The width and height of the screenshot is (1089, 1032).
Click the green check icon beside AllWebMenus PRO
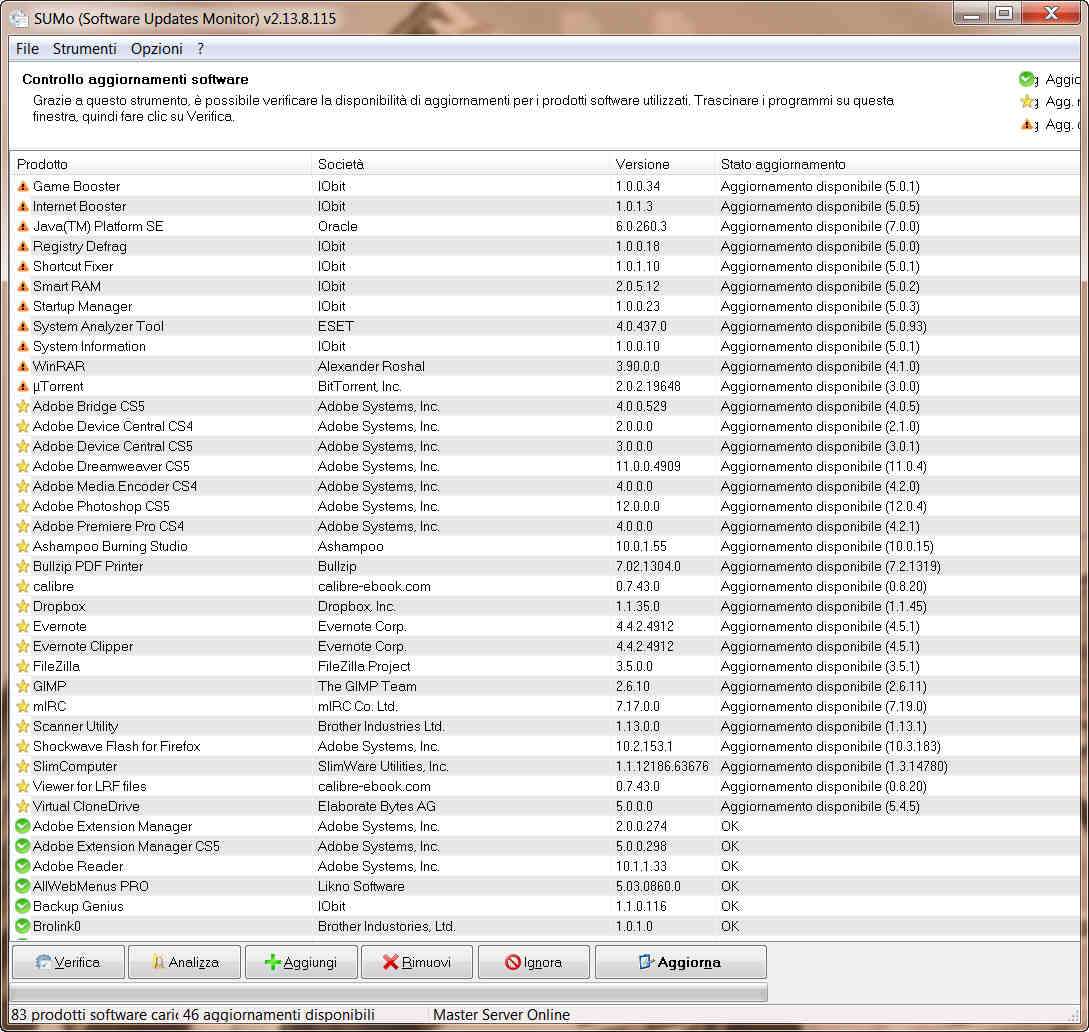[23, 886]
